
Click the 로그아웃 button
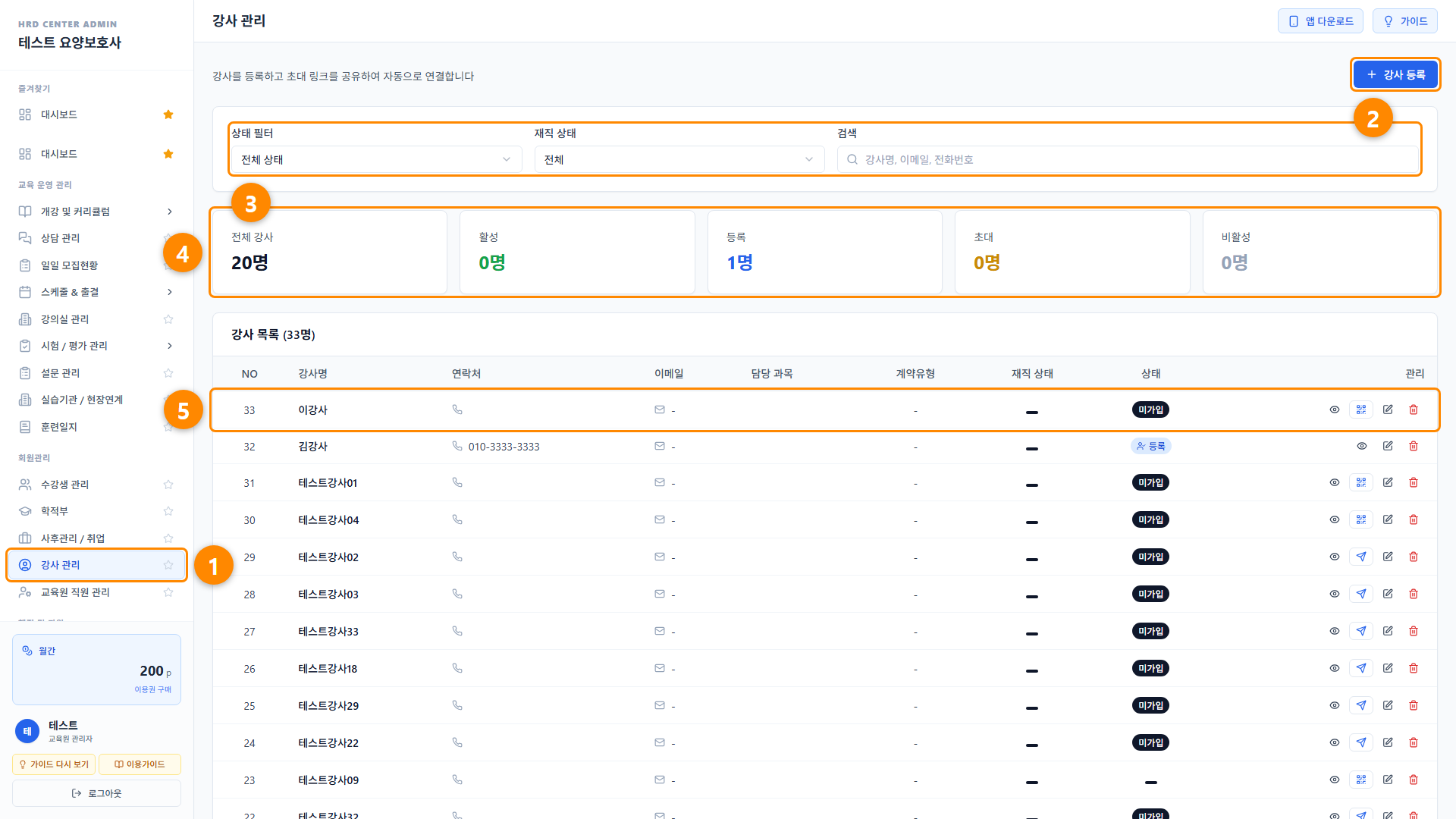96,793
